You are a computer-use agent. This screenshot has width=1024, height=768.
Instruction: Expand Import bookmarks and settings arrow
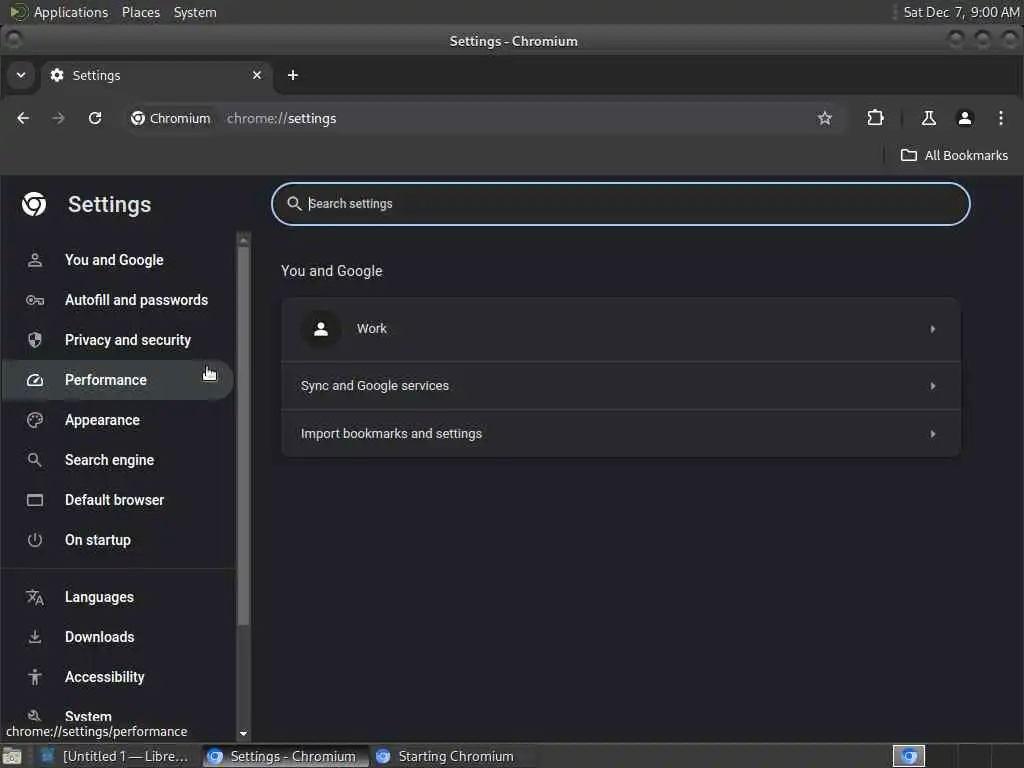click(933, 434)
